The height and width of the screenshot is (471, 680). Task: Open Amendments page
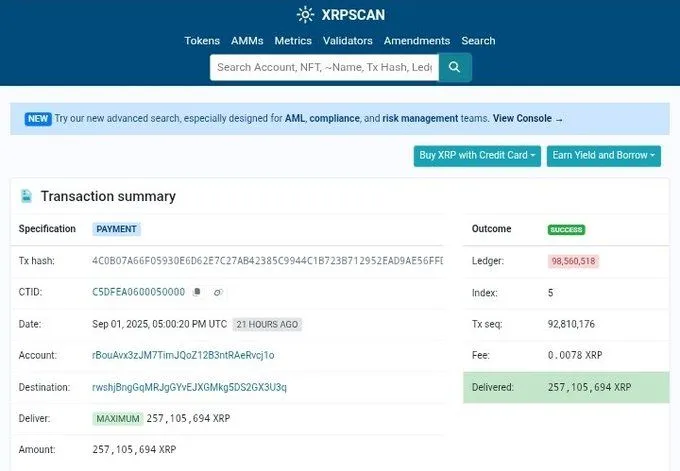click(x=417, y=41)
